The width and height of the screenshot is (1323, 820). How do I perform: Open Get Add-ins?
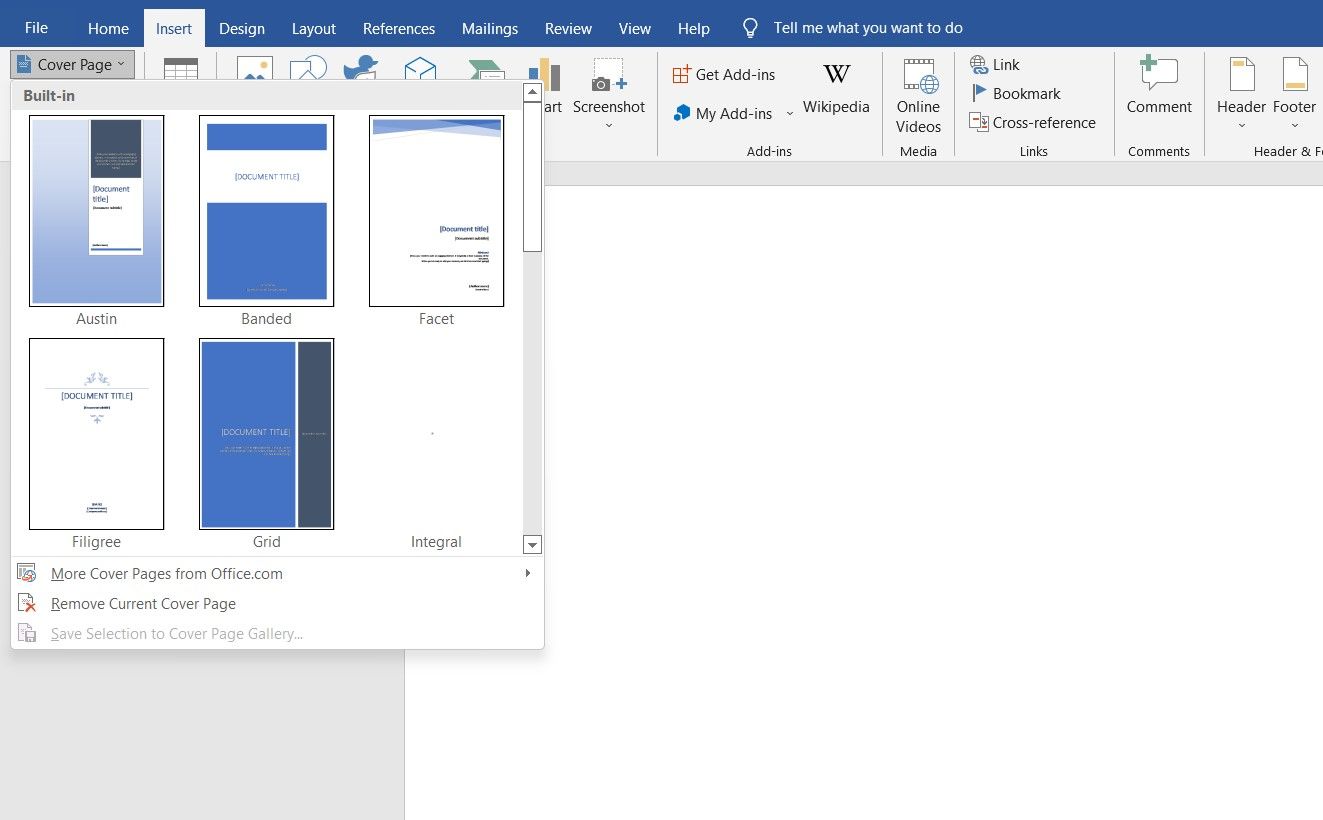[724, 74]
